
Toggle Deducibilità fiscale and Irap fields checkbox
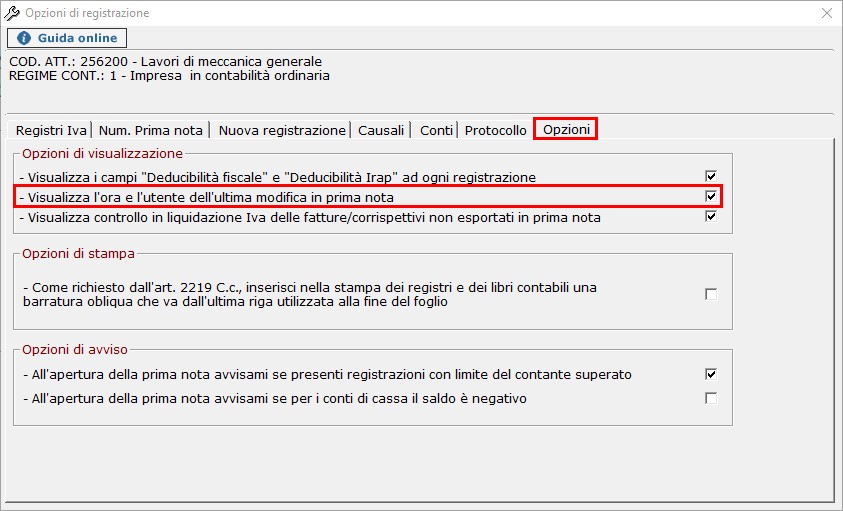click(711, 176)
